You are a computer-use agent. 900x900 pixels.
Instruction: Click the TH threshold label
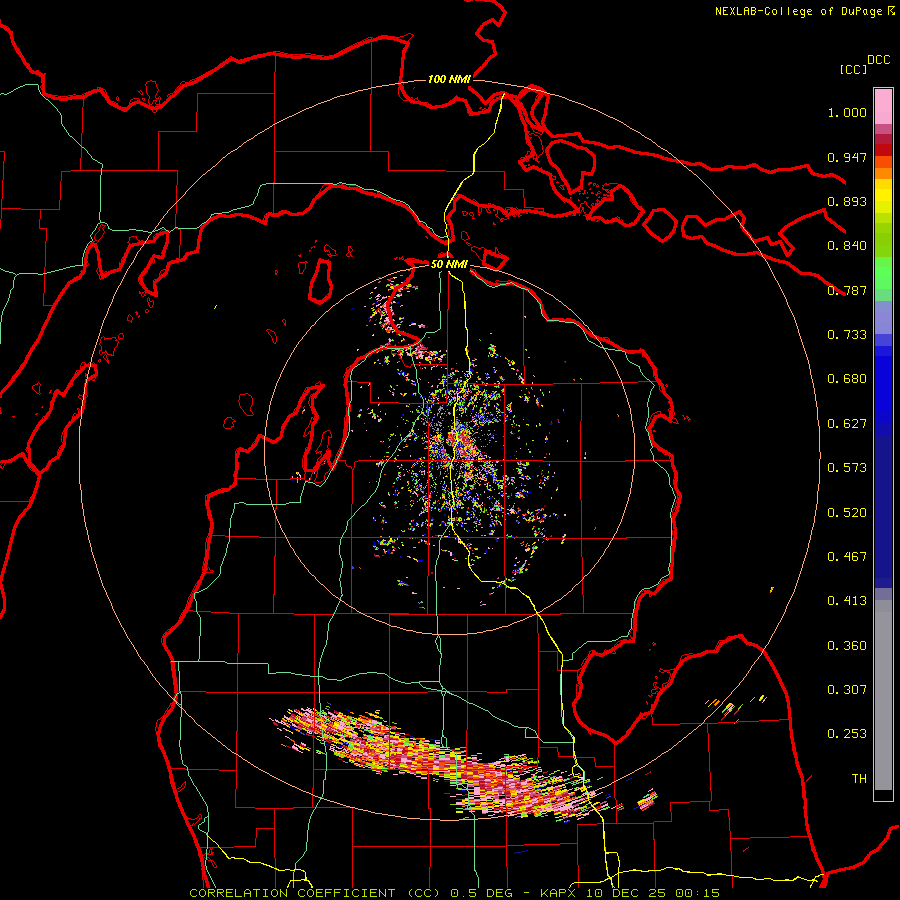pyautogui.click(x=859, y=779)
